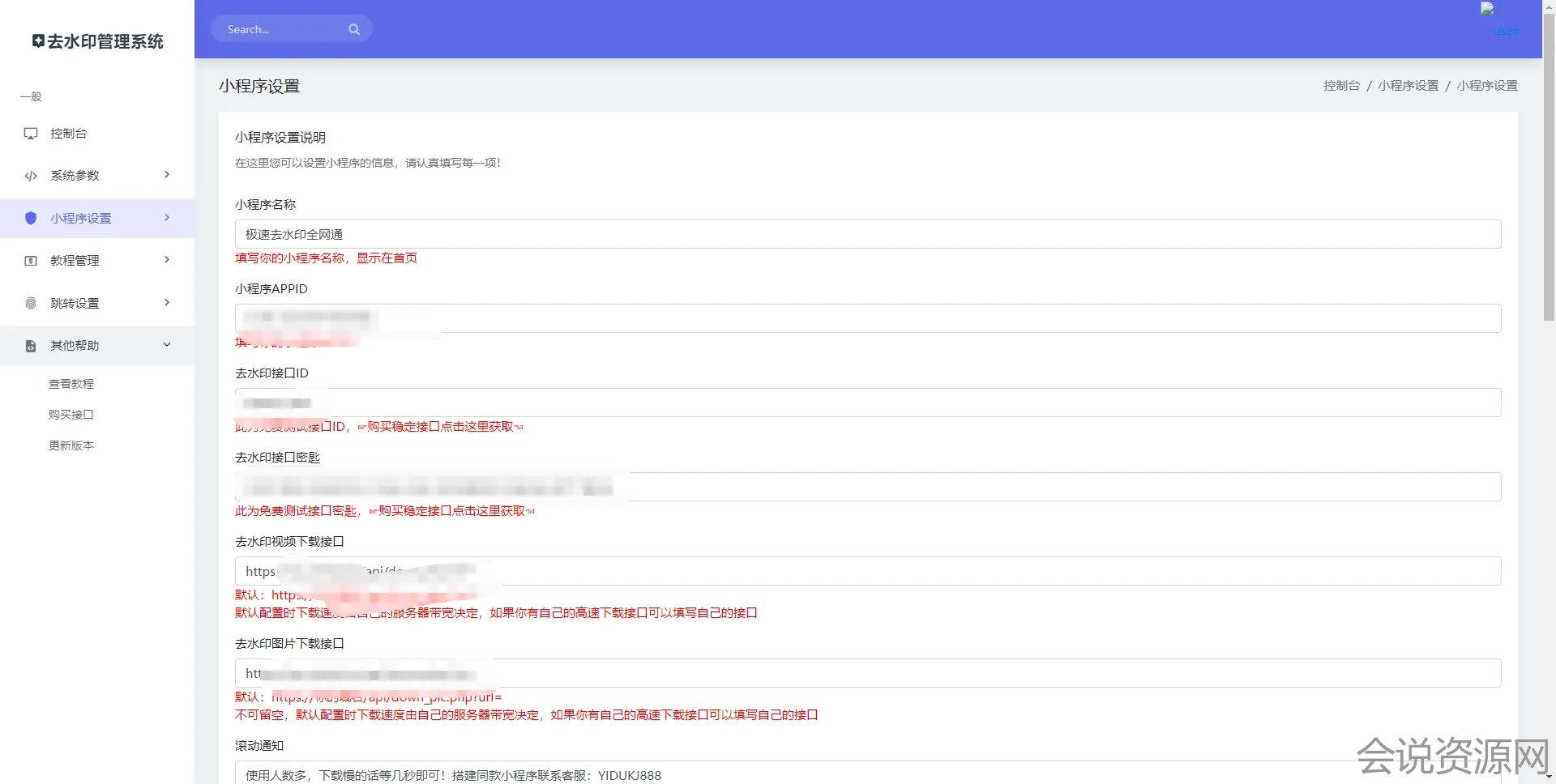Click the 其他帮助 document icon
The width and height of the screenshot is (1556, 784).
(x=31, y=346)
